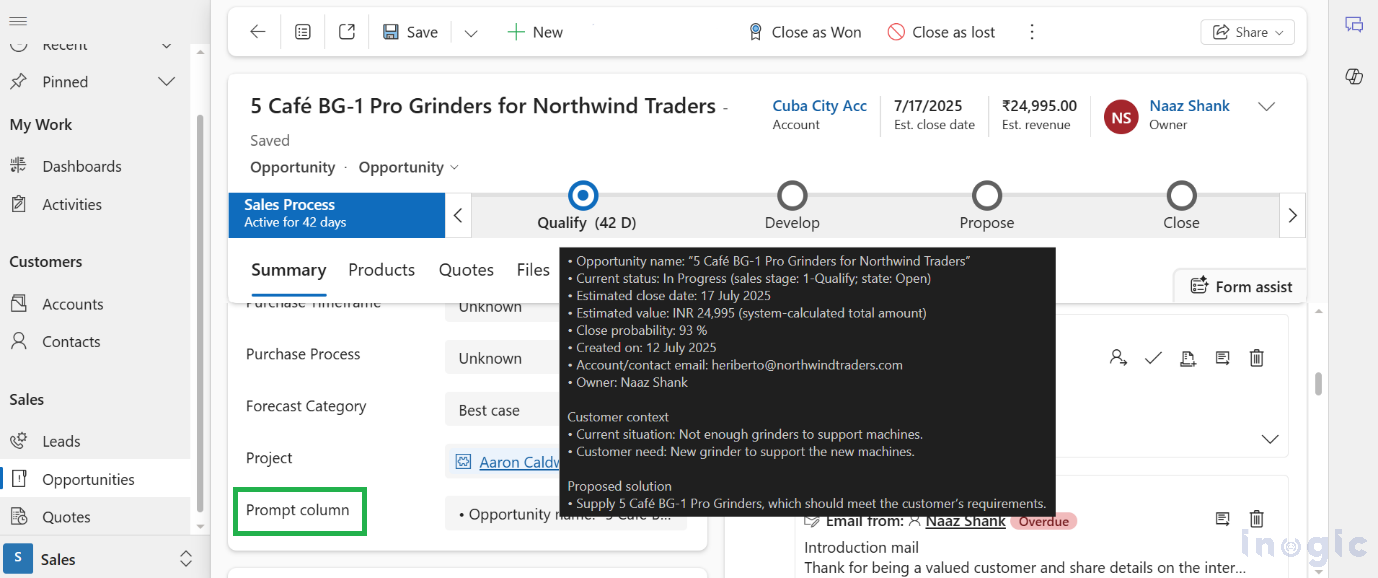Open the Share dropdown
1378x578 pixels.
(x=1247, y=32)
